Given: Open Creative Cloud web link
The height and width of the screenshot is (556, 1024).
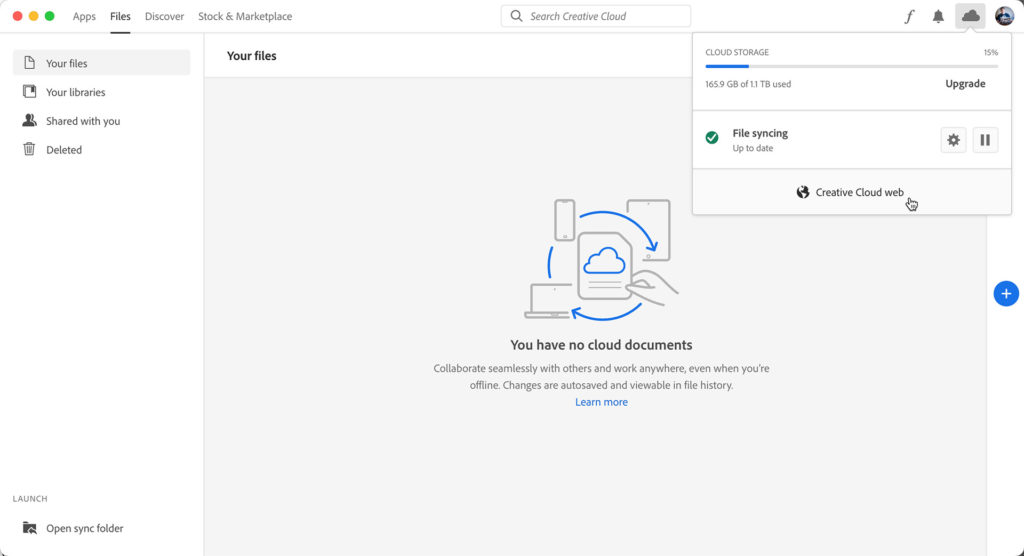Looking at the screenshot, I should tap(852, 192).
